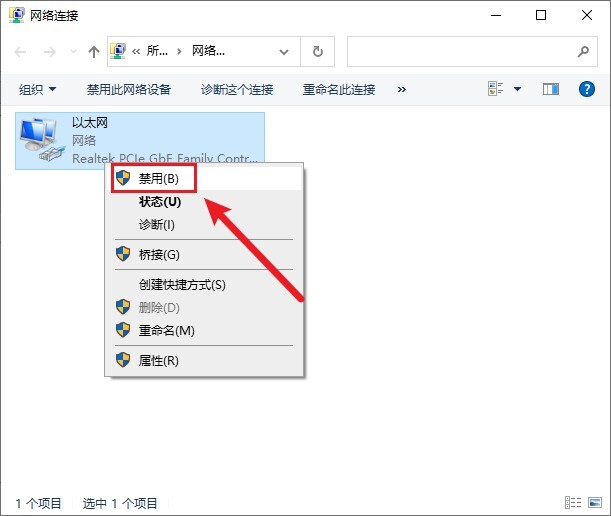
Task: Choose 属性(R) in context menu
Action: (x=159, y=360)
